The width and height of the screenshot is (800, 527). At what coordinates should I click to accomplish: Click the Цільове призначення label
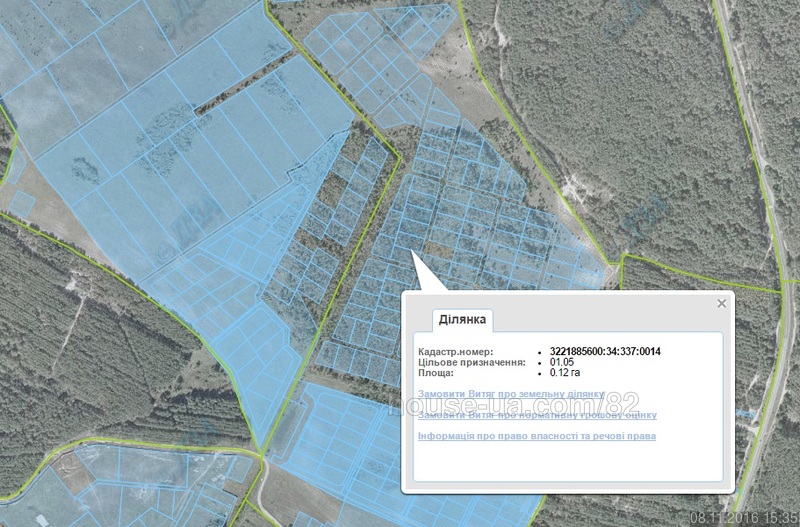[471, 362]
